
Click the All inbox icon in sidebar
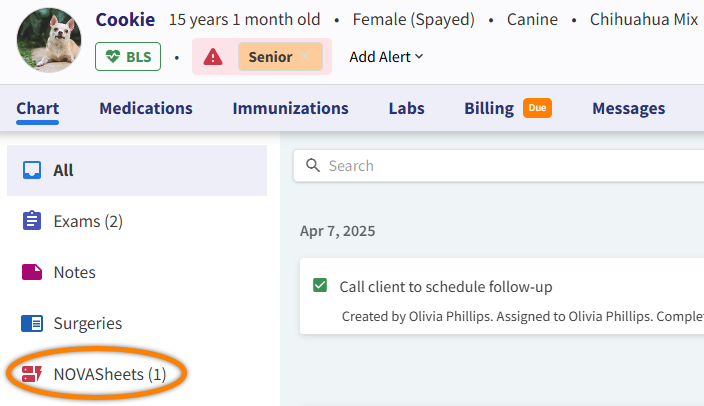pyautogui.click(x=32, y=170)
